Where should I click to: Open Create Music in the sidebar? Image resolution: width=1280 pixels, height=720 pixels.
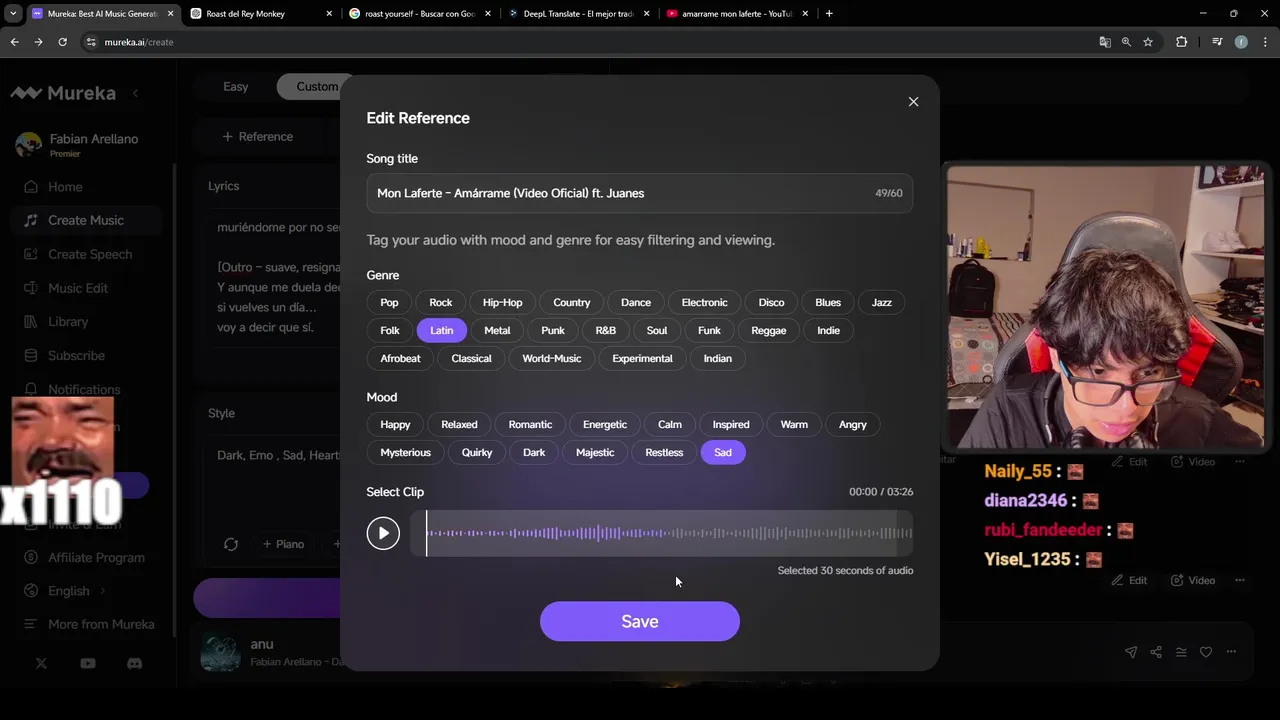pyautogui.click(x=86, y=221)
